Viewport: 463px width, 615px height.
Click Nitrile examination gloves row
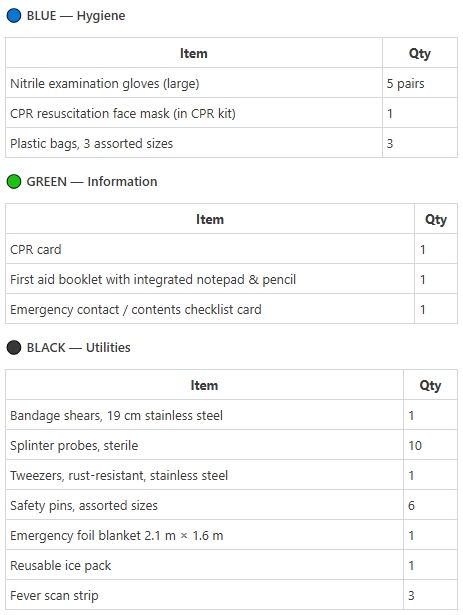pos(232,83)
